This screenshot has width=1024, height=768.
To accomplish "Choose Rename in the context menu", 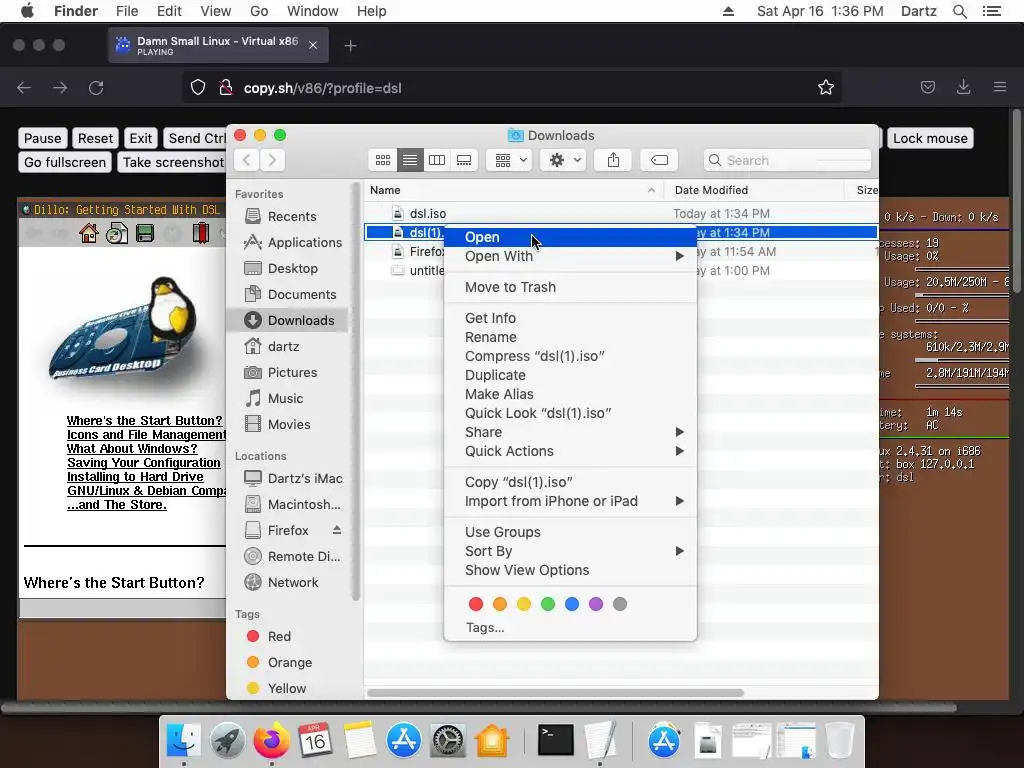I will tap(570, 337).
